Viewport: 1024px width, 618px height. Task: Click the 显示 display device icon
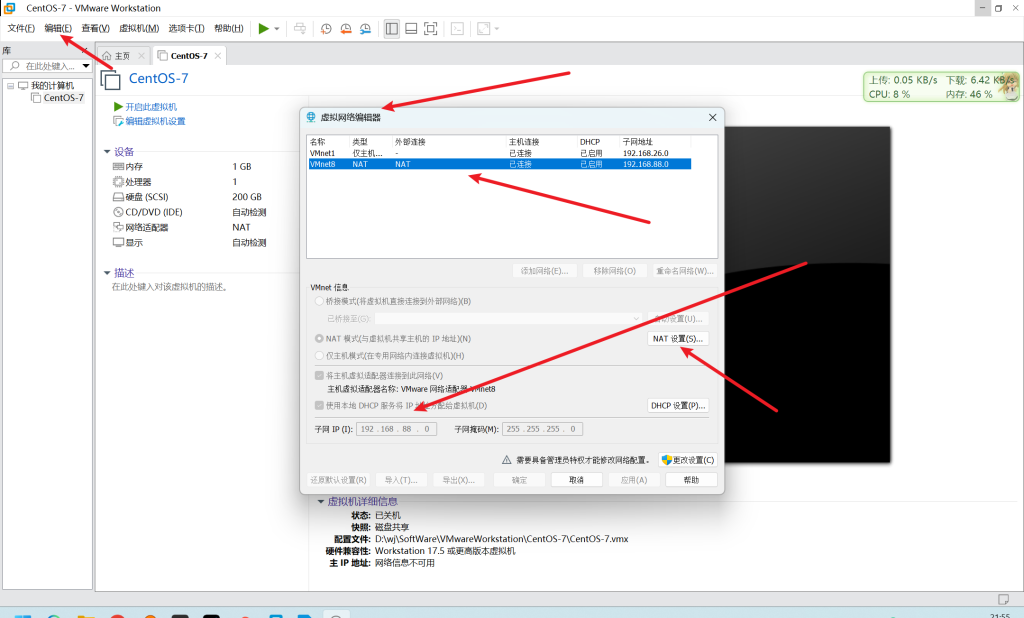tap(118, 242)
